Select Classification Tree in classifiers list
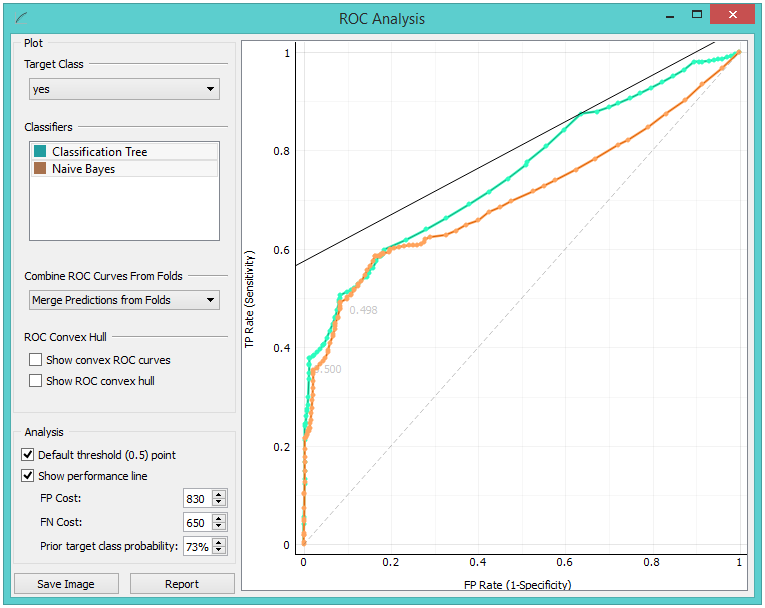 point(100,152)
